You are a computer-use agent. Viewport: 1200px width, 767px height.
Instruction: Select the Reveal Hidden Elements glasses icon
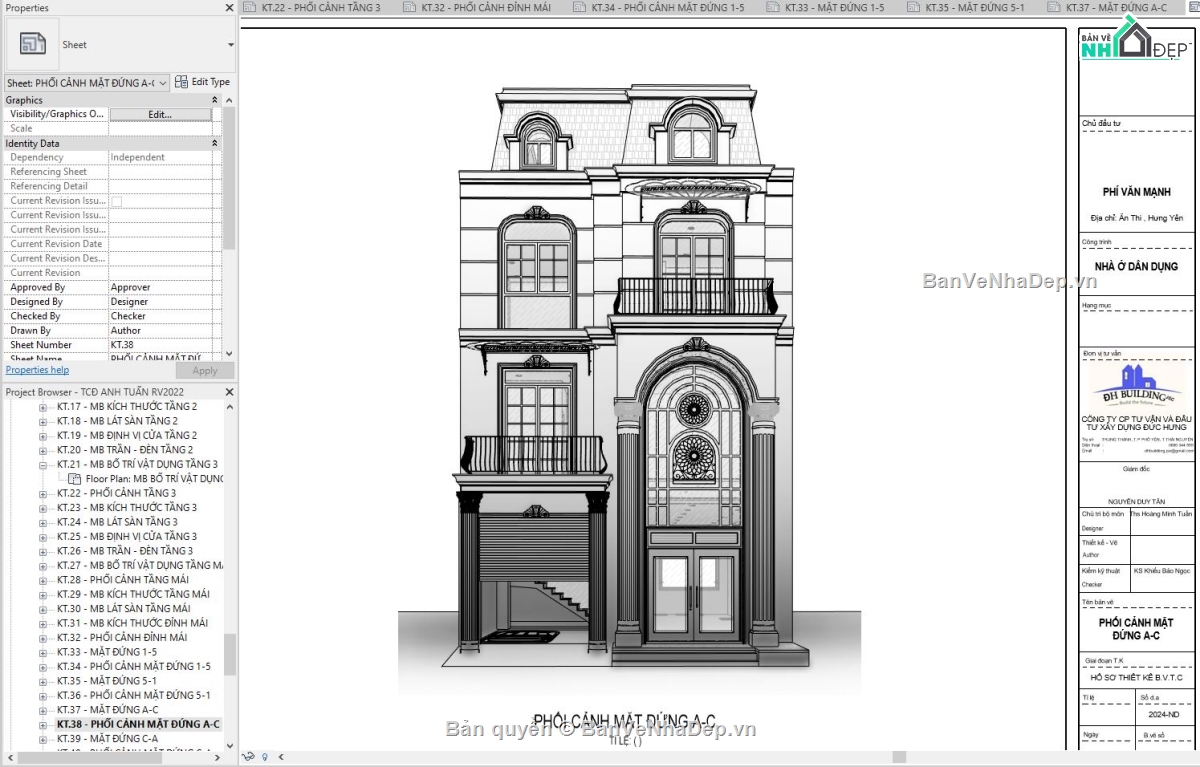pyautogui.click(x=249, y=758)
